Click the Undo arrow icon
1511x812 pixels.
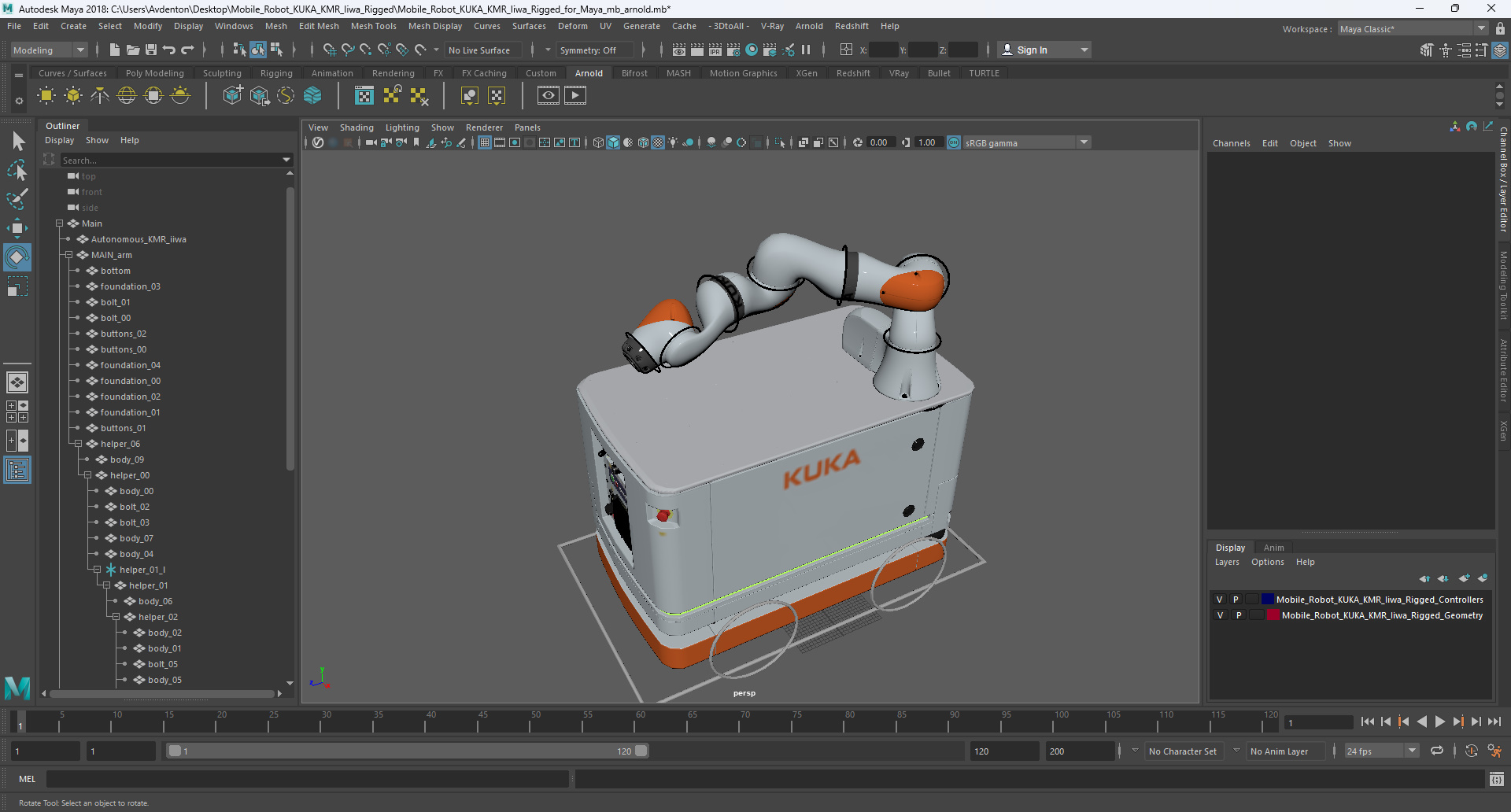click(169, 50)
